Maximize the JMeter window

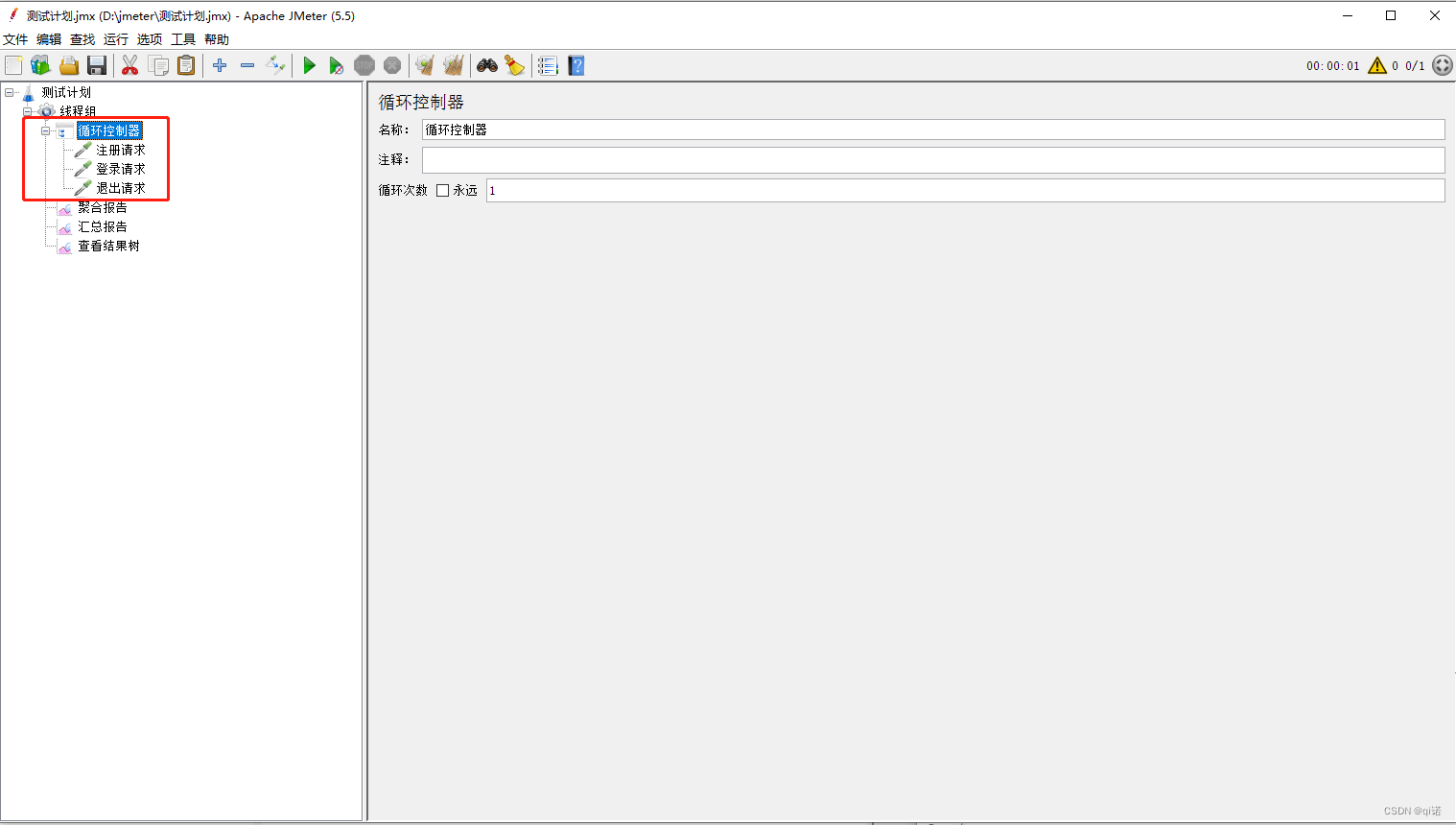tap(1391, 15)
